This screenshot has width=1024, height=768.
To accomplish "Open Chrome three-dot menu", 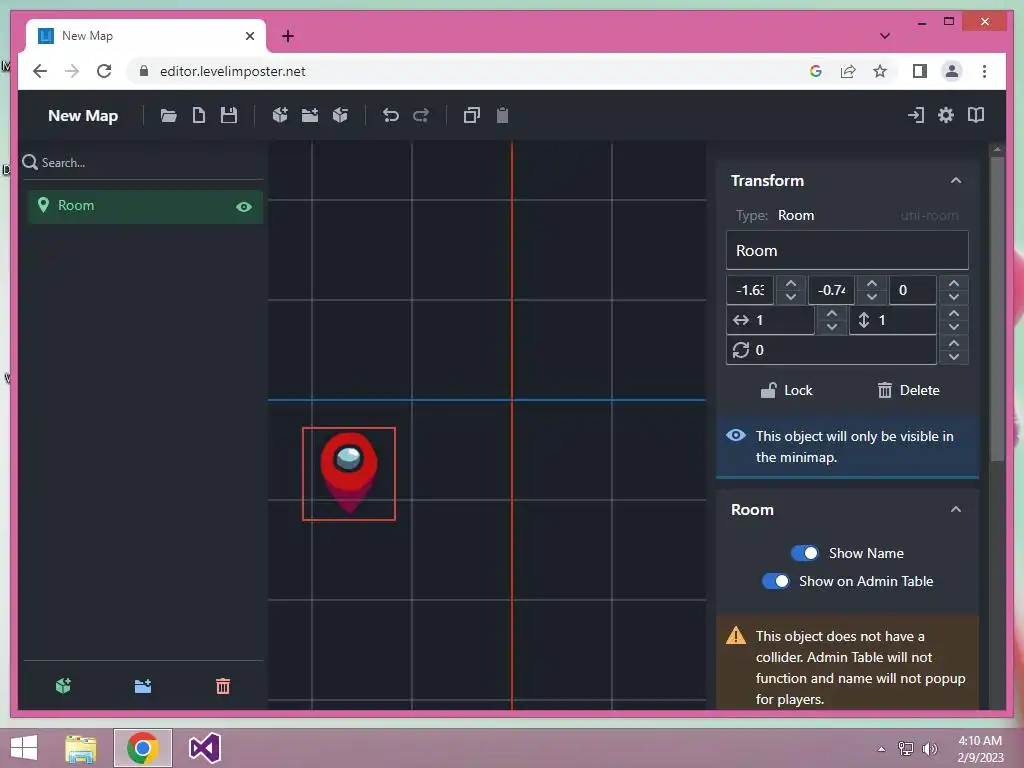I will point(984,71).
